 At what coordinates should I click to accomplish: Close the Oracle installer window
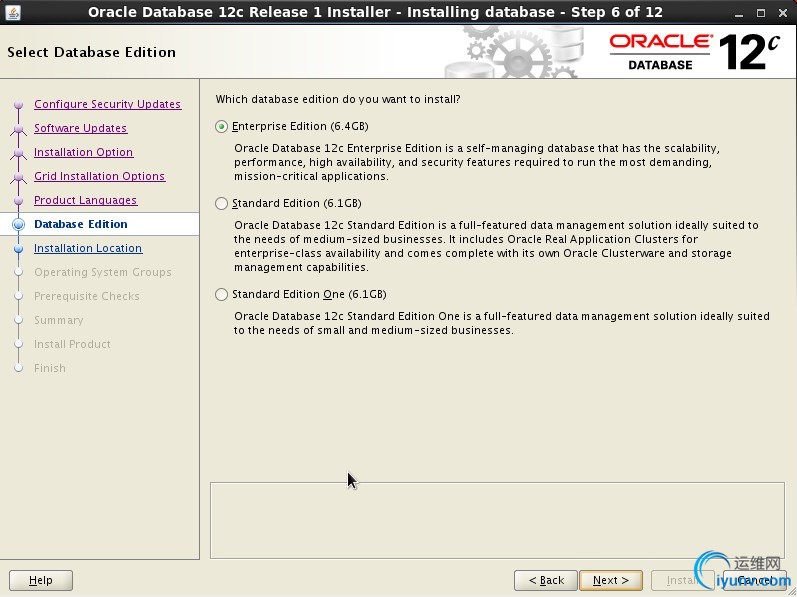coord(783,13)
